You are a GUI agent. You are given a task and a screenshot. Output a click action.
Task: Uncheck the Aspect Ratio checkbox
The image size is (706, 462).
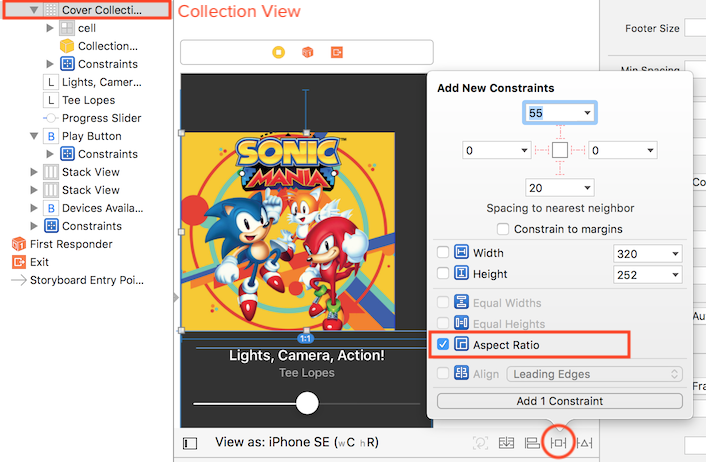(443, 344)
